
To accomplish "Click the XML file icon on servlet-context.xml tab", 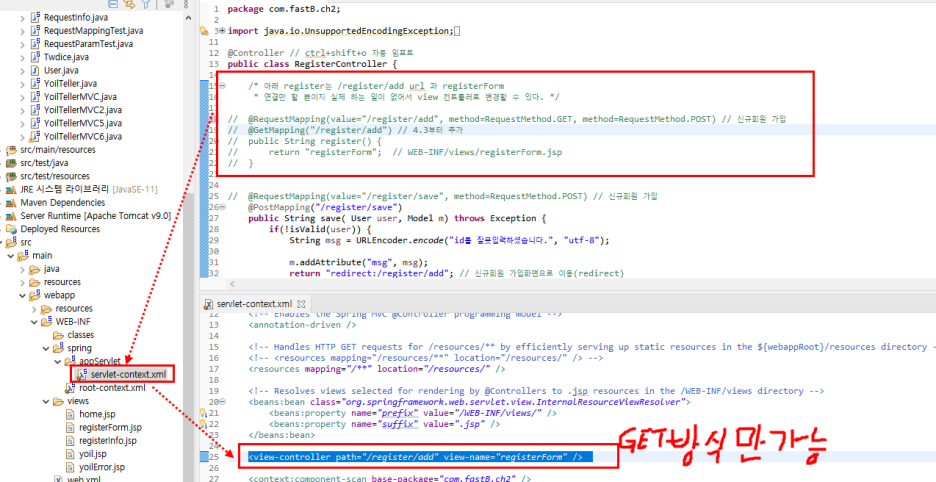I will pos(208,304).
